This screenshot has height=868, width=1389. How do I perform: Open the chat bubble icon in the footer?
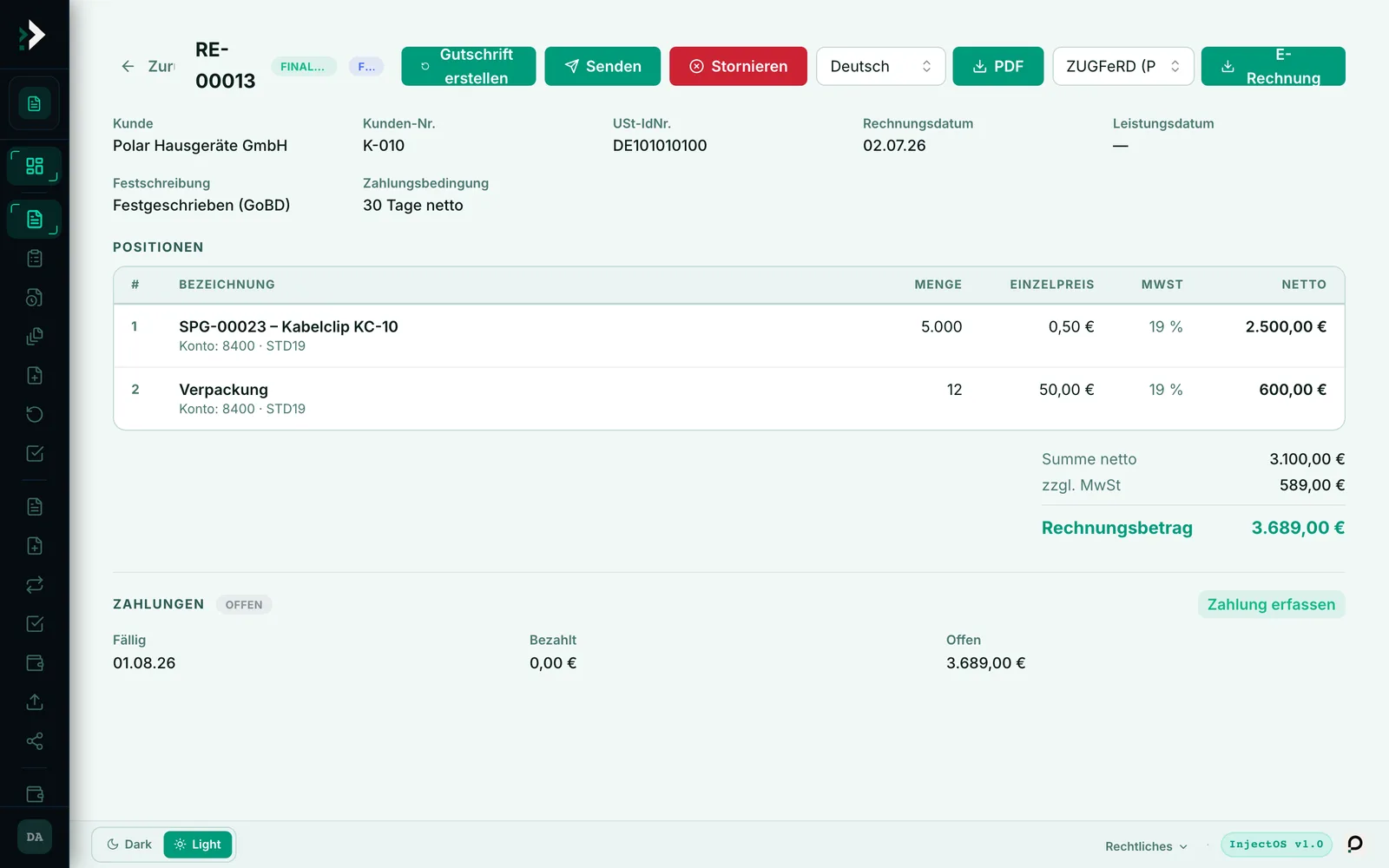(1354, 844)
